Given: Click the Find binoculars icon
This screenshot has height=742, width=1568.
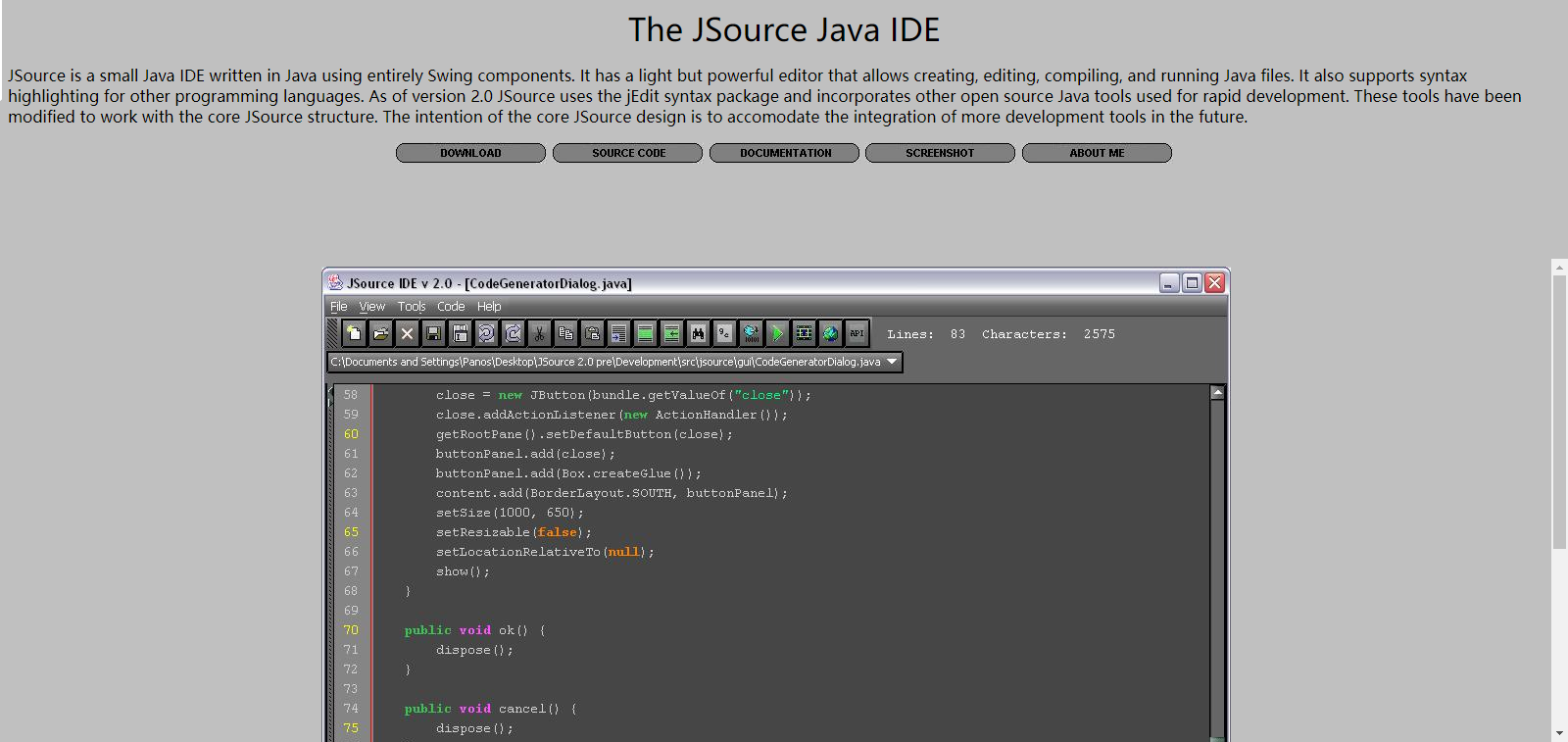Looking at the screenshot, I should pyautogui.click(x=698, y=333).
